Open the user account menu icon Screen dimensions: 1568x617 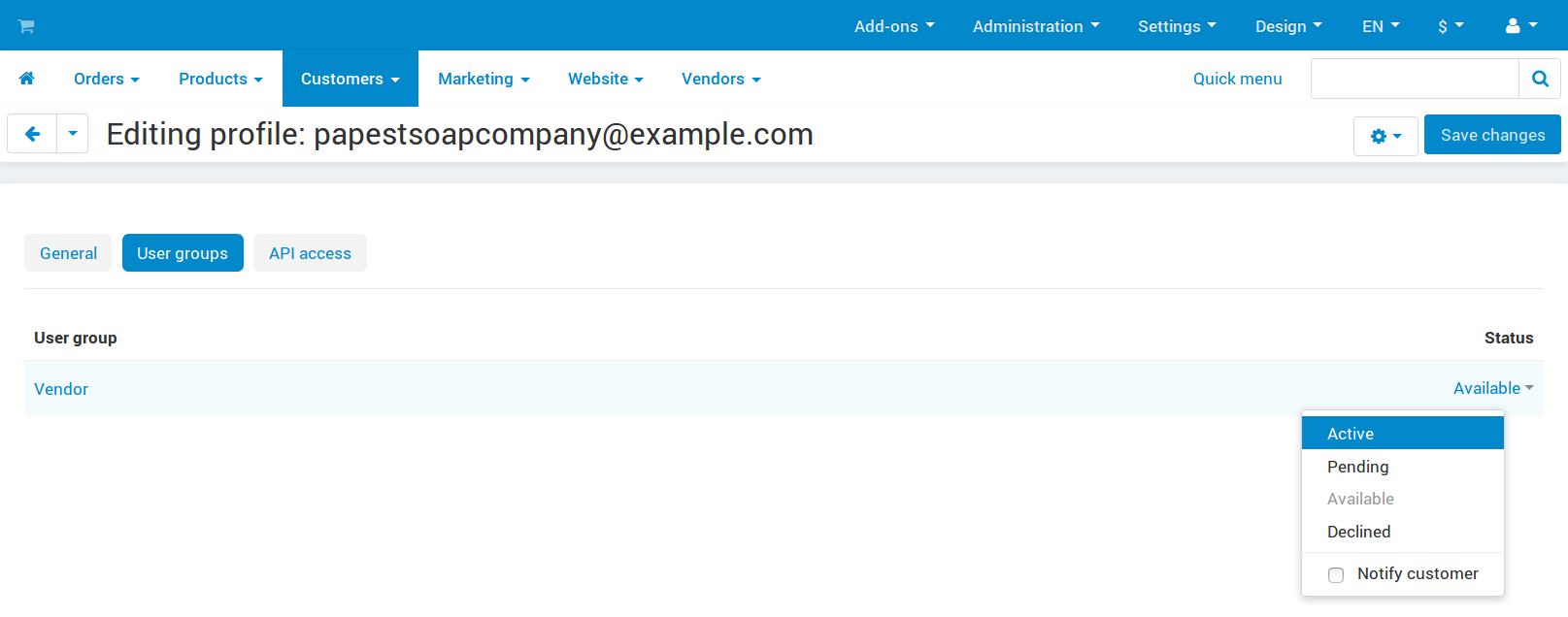pyautogui.click(x=1521, y=26)
